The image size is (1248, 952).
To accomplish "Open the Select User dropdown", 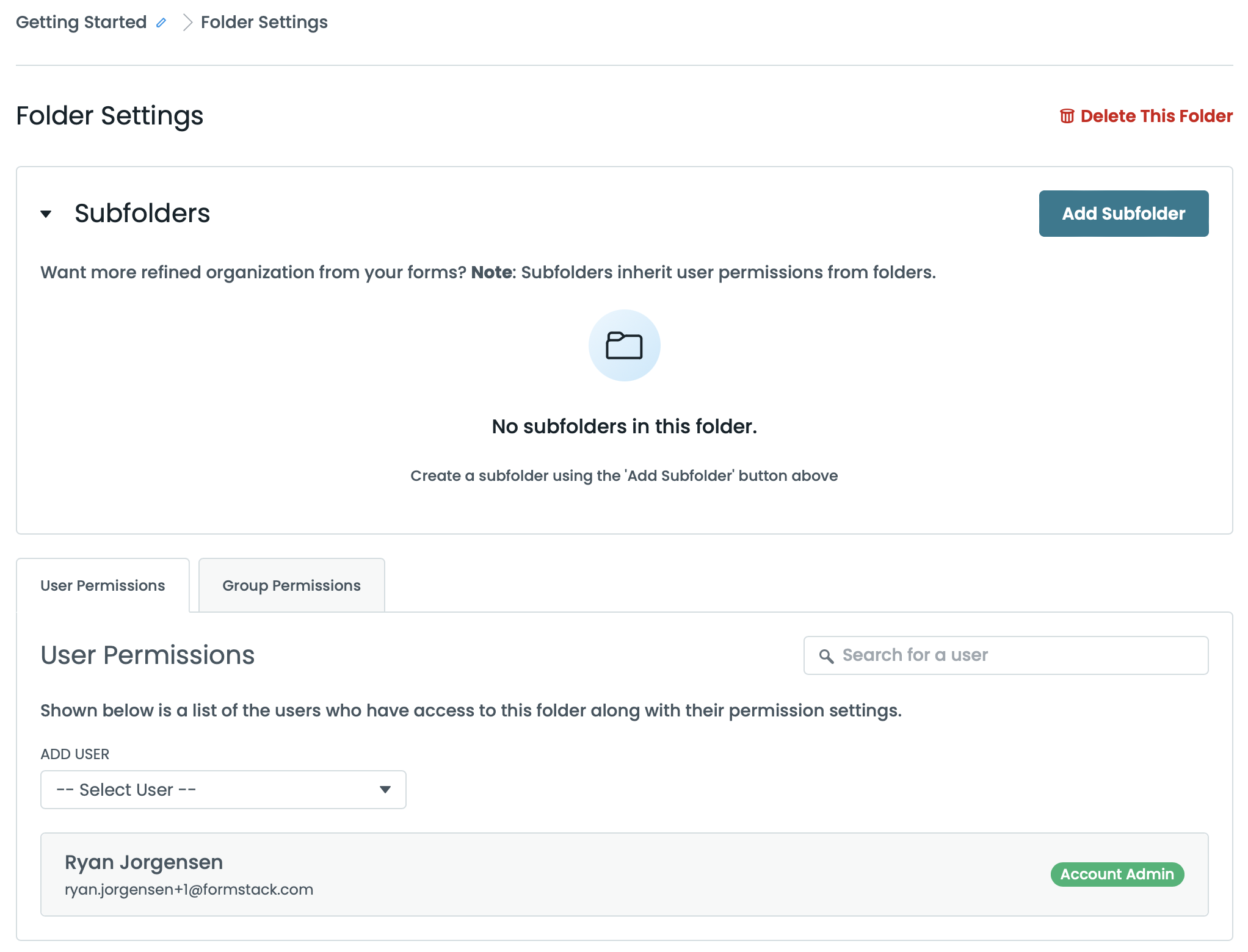I will tap(223, 790).
